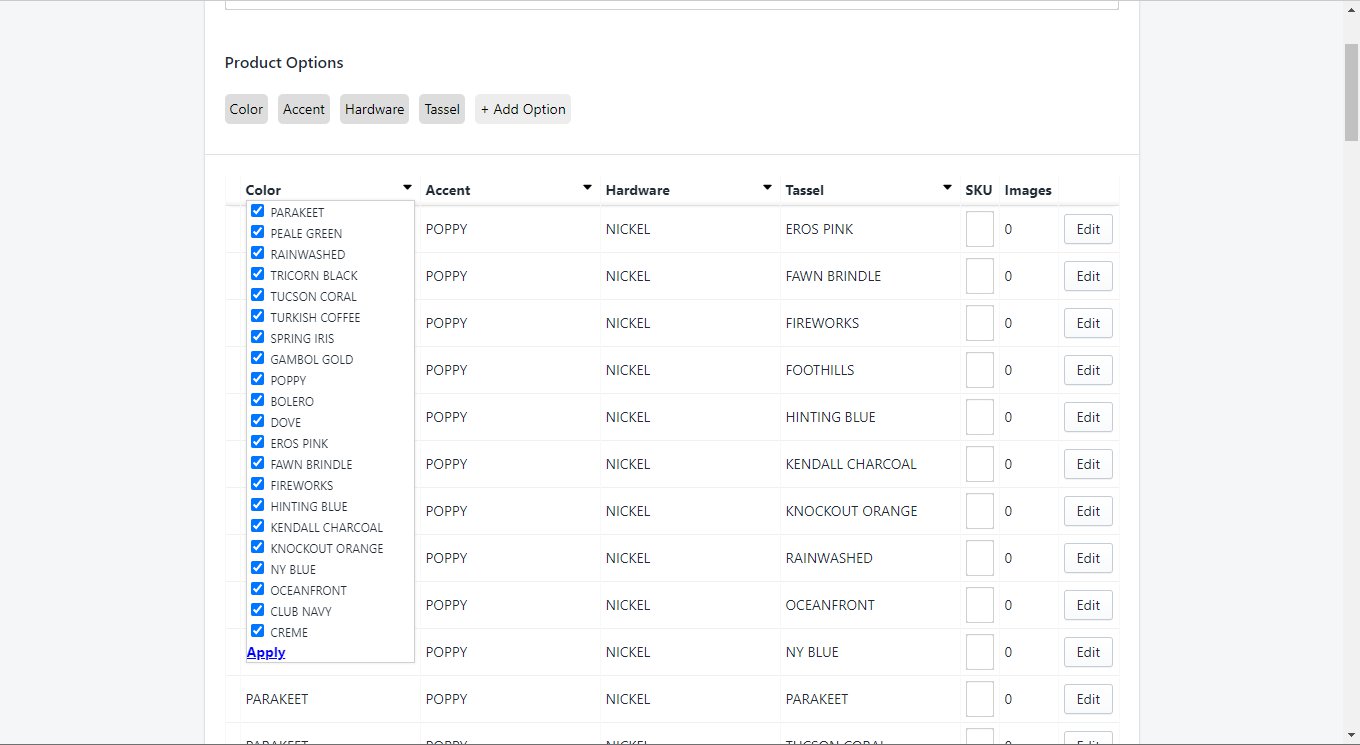Click the Tassel product option tag
Image resolution: width=1360 pixels, height=745 pixels.
tap(442, 109)
